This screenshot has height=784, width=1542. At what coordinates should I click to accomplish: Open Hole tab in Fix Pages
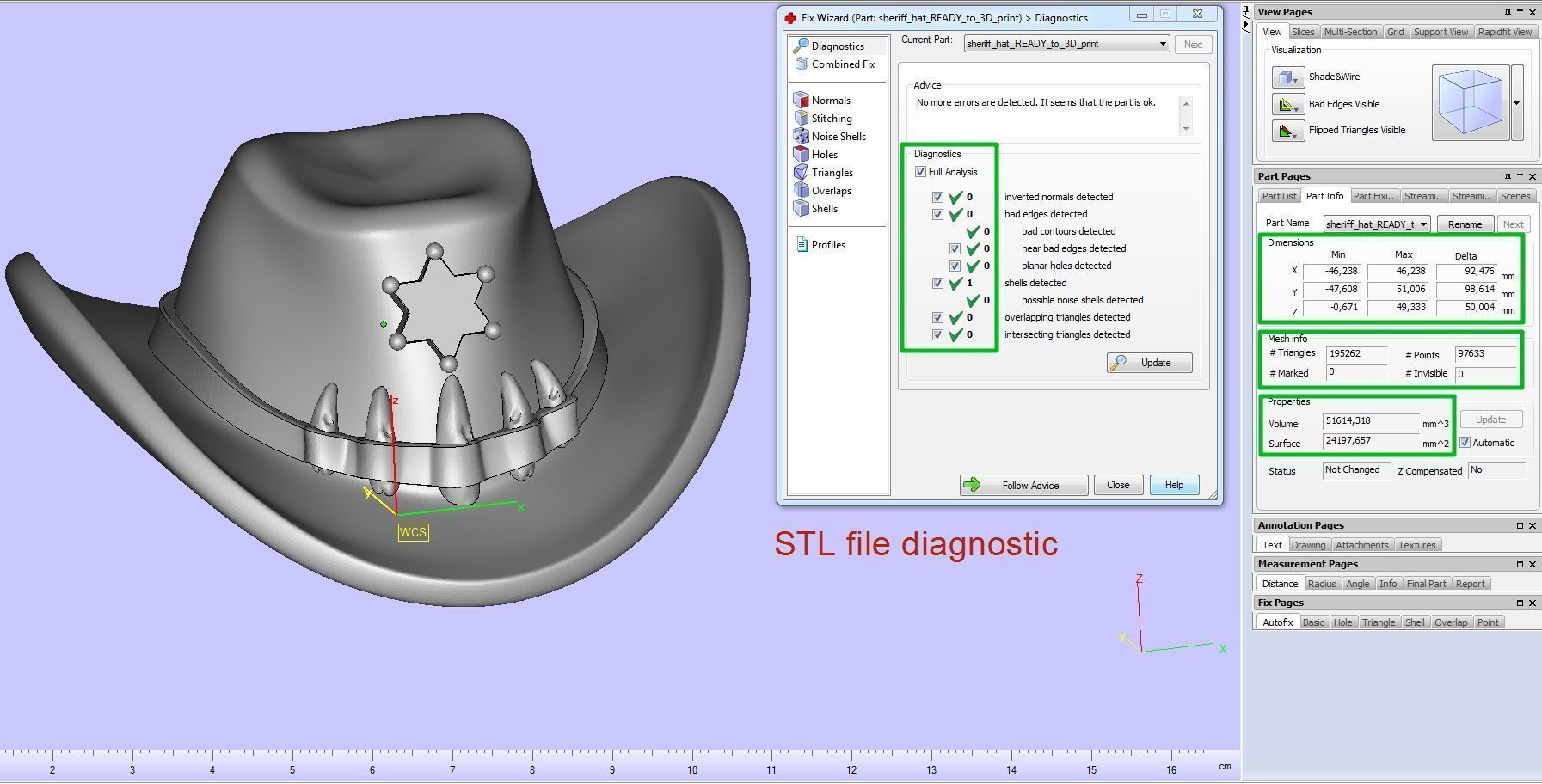pyautogui.click(x=1342, y=622)
